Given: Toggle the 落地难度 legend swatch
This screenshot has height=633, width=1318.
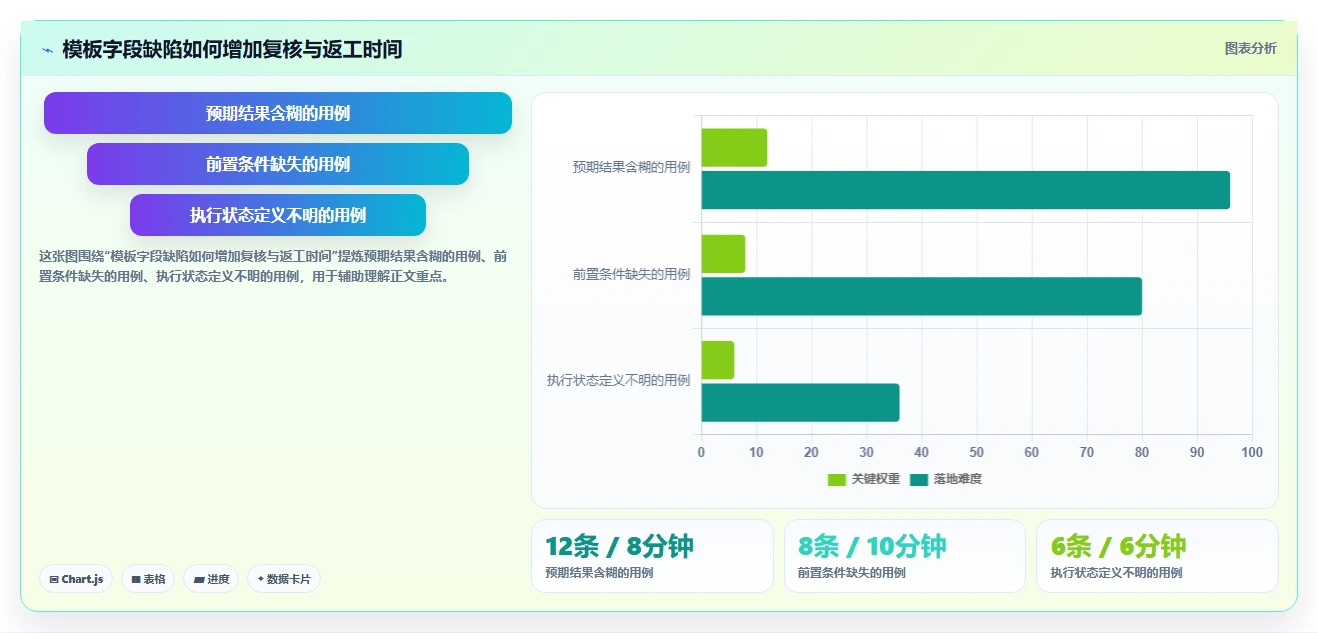Looking at the screenshot, I should [919, 480].
